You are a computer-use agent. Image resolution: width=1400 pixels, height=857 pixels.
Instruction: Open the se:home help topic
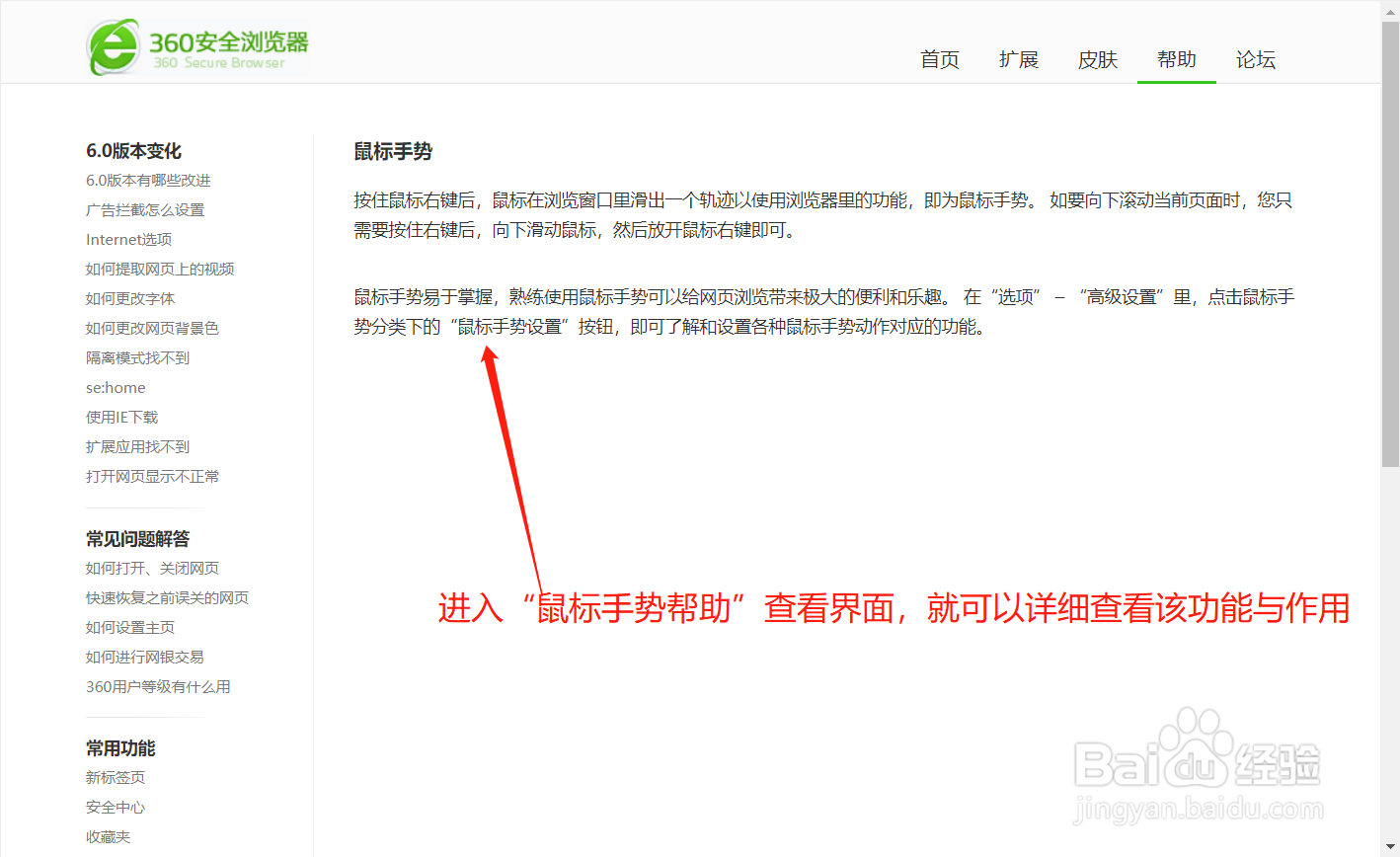pos(115,387)
